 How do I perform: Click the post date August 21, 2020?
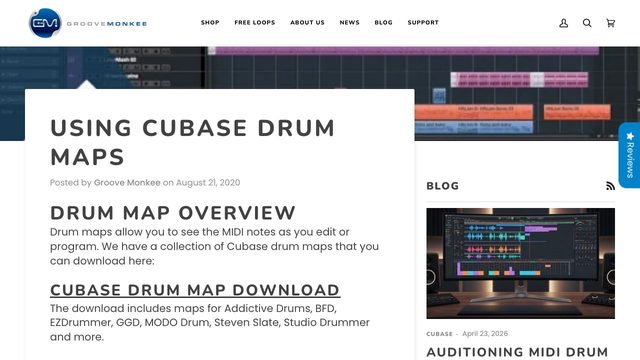tap(208, 182)
